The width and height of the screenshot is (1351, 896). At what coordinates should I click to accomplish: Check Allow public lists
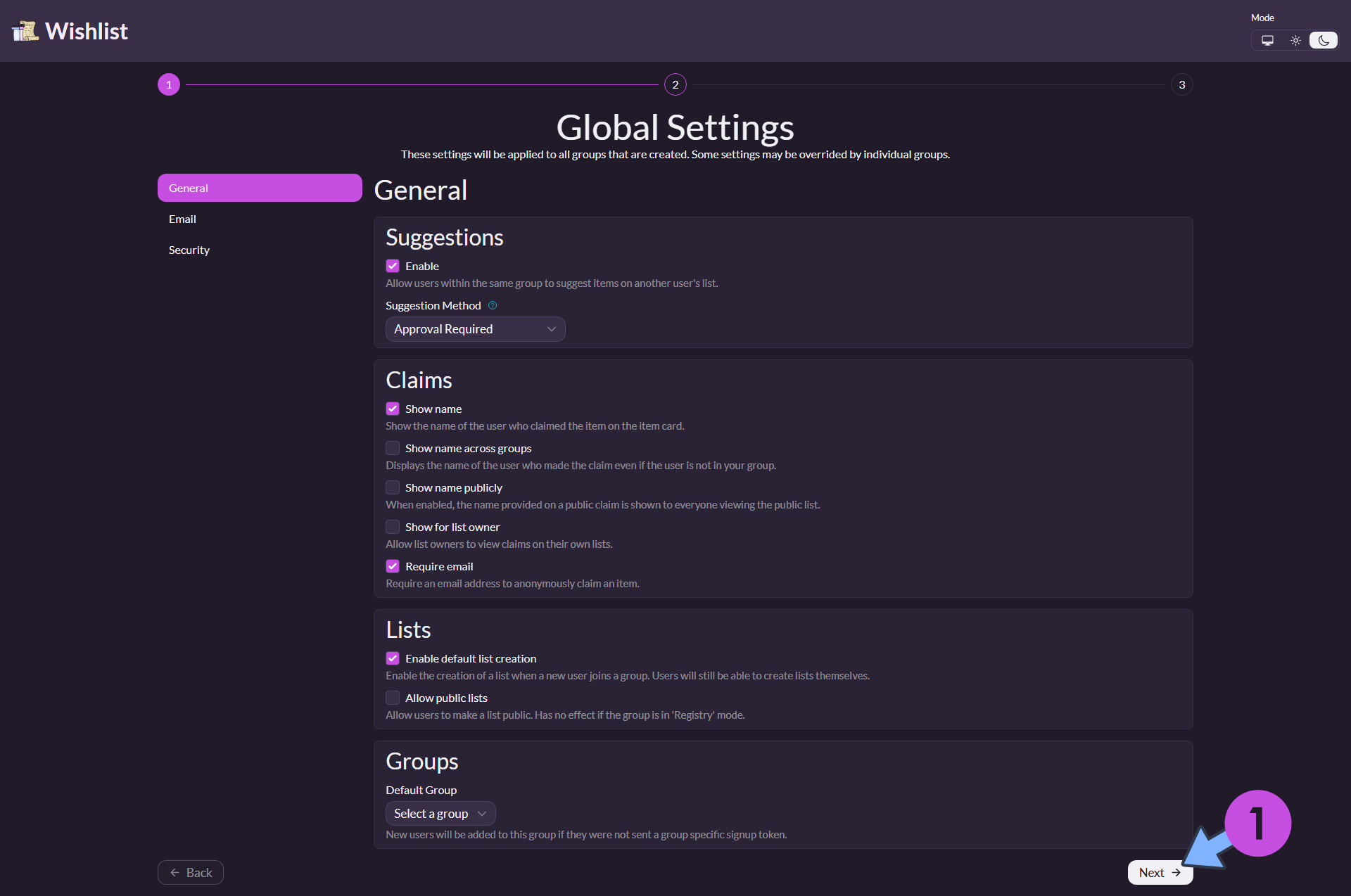click(x=393, y=698)
